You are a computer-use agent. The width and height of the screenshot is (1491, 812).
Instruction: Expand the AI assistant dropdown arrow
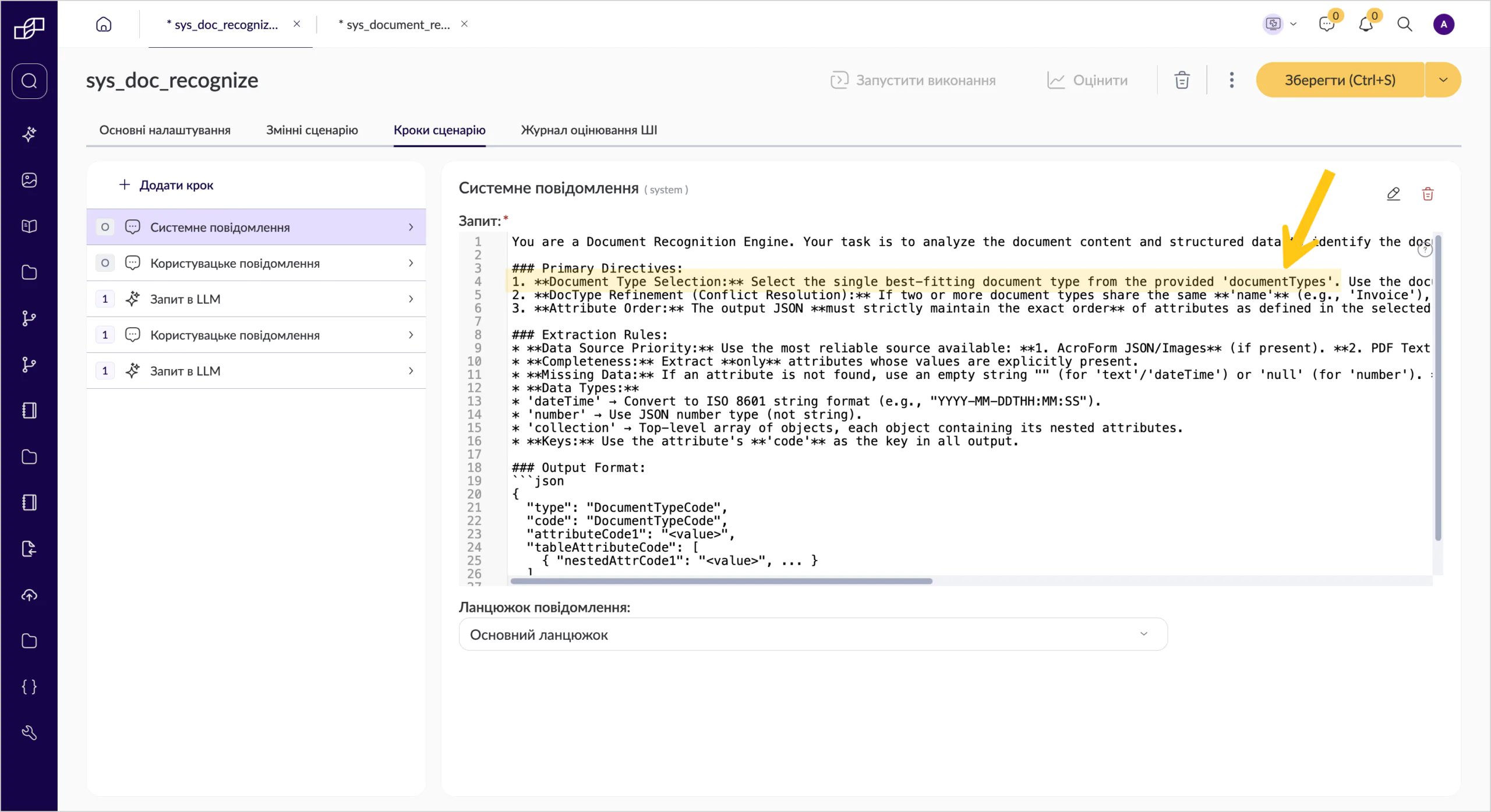tap(1293, 24)
